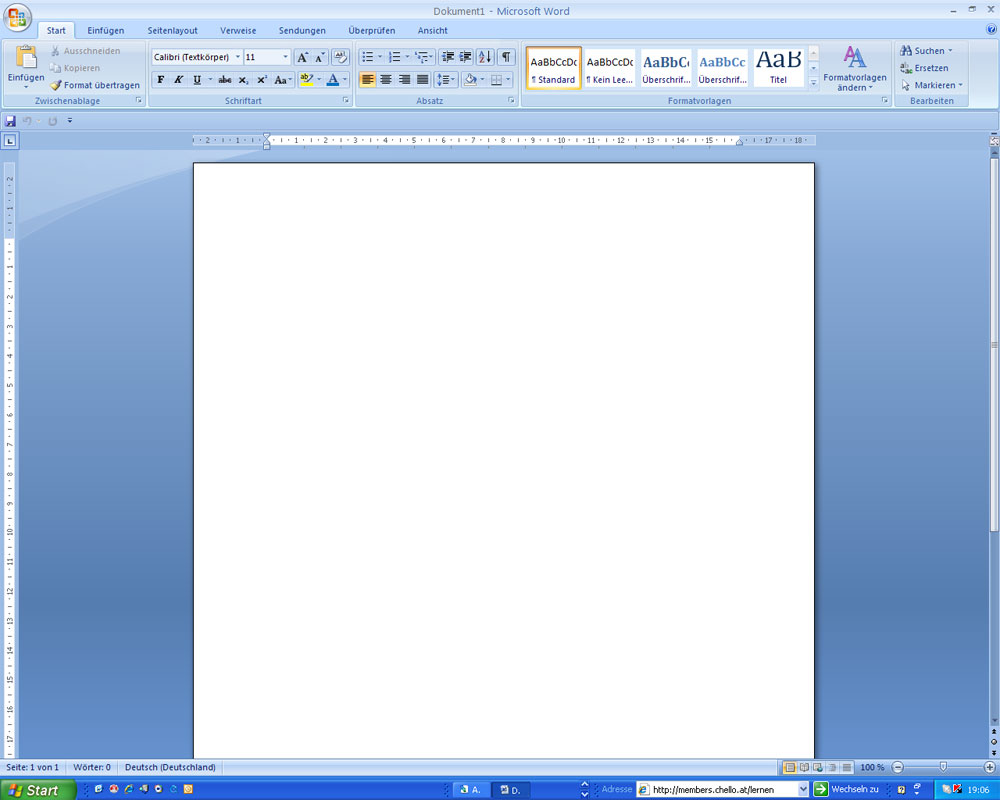Enable center paragraph alignment
This screenshot has width=1000, height=800.
[x=386, y=80]
